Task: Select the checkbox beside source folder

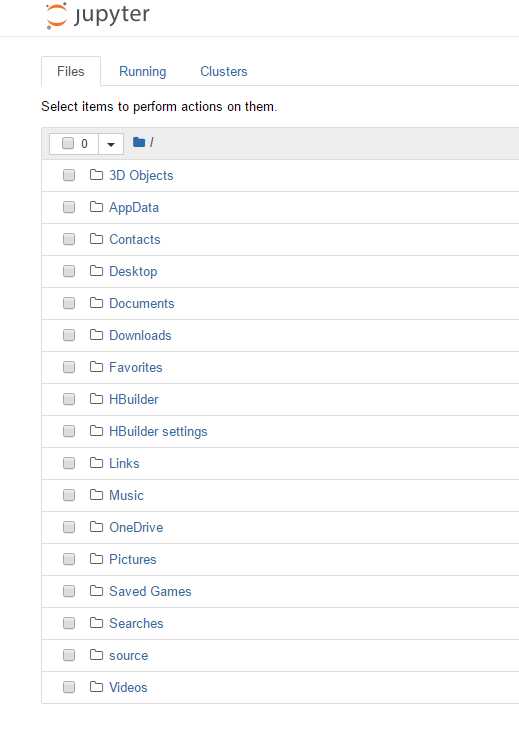Action: coord(69,655)
